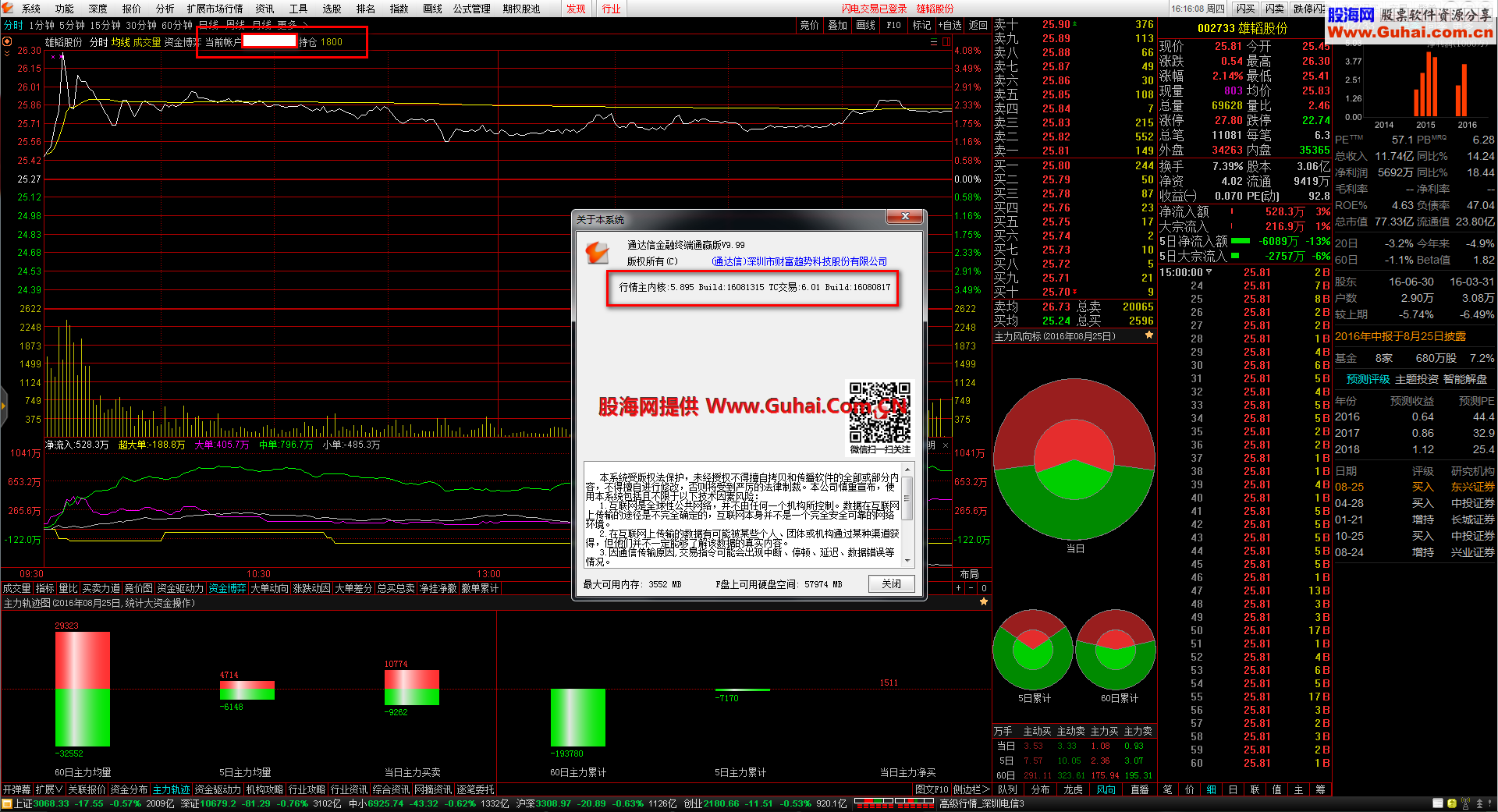Open the 机构攻略 bottom tab

(x=265, y=789)
